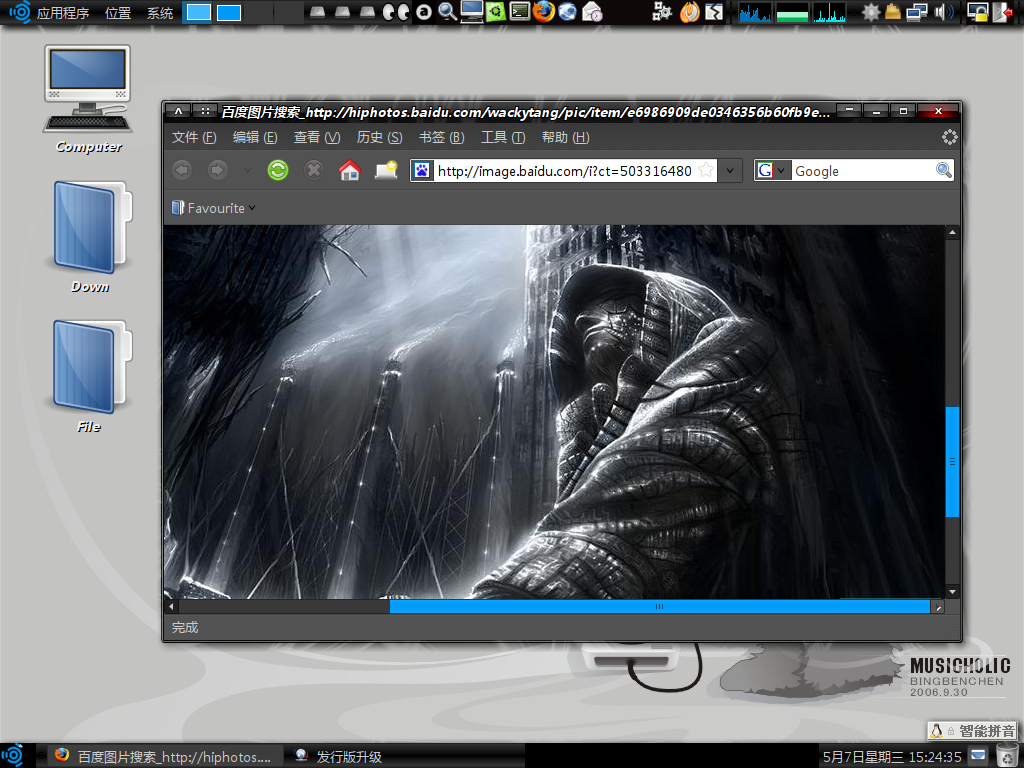
Task: Open the mail envelope icon in top panel
Action: (592, 12)
